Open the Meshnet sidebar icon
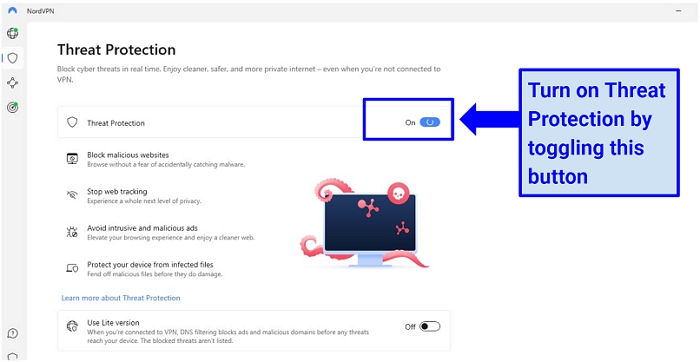 [x=13, y=83]
